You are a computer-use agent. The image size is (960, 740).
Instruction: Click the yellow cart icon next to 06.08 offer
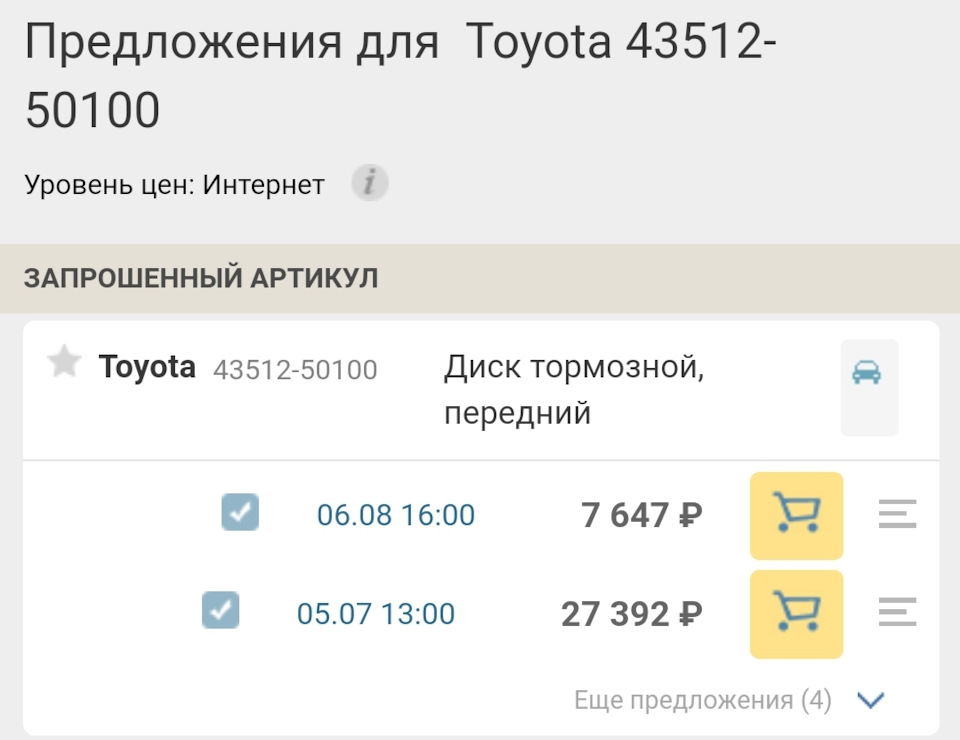[x=795, y=515]
